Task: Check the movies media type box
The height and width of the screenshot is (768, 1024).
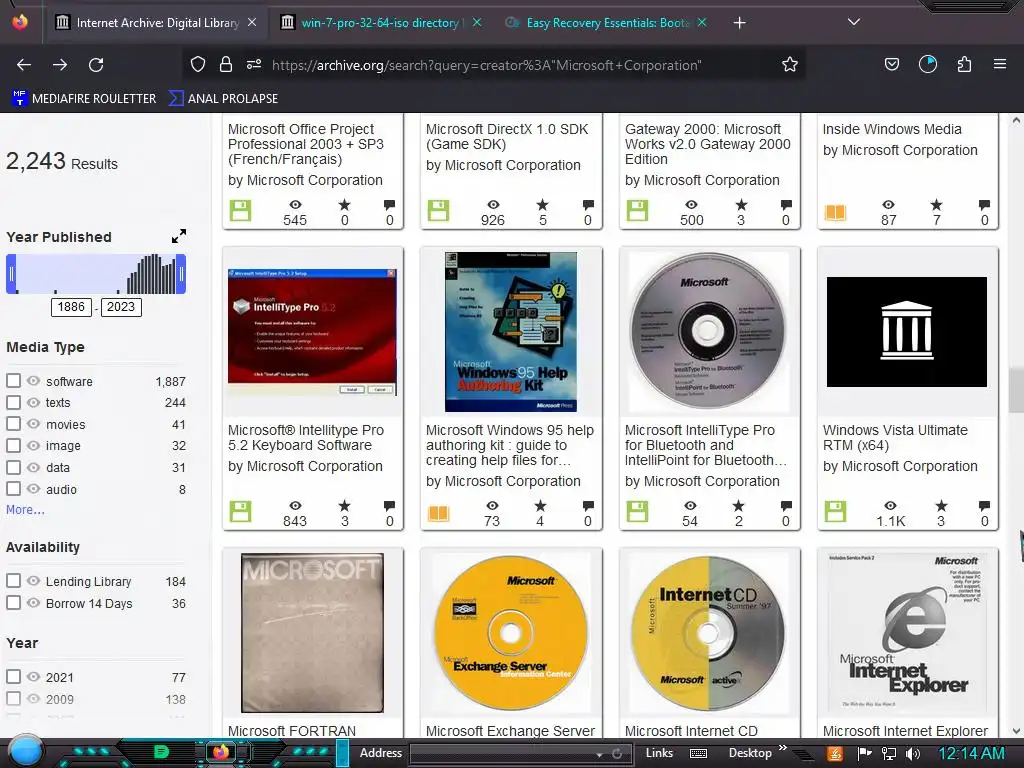Action: 13,423
